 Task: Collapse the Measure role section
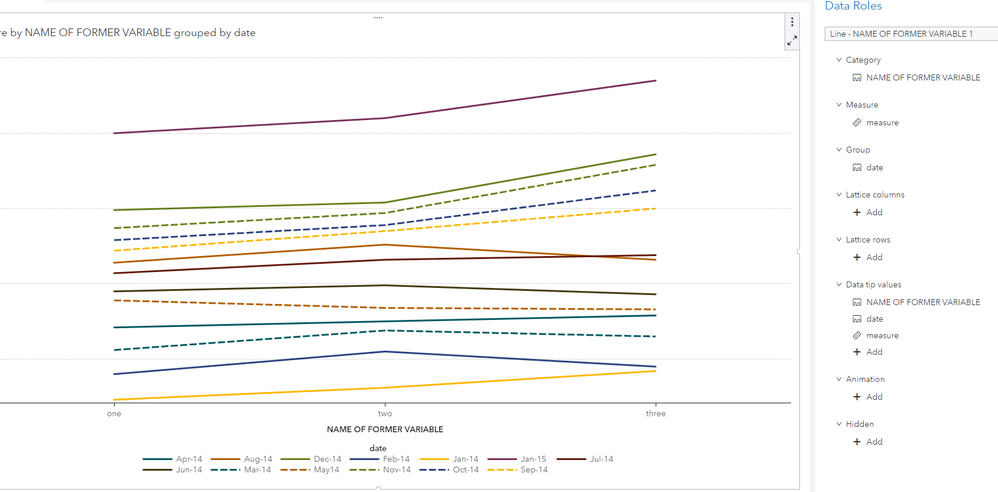[837, 105]
